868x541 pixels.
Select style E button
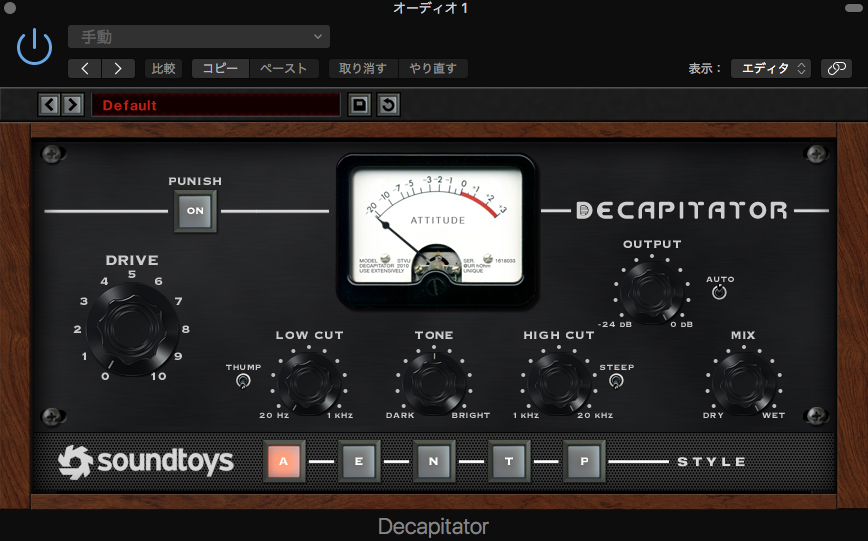[359, 461]
